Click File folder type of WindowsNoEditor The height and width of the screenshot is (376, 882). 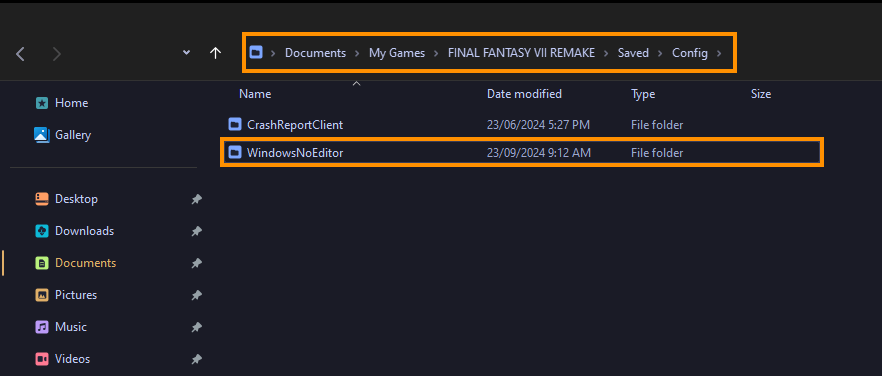657,152
